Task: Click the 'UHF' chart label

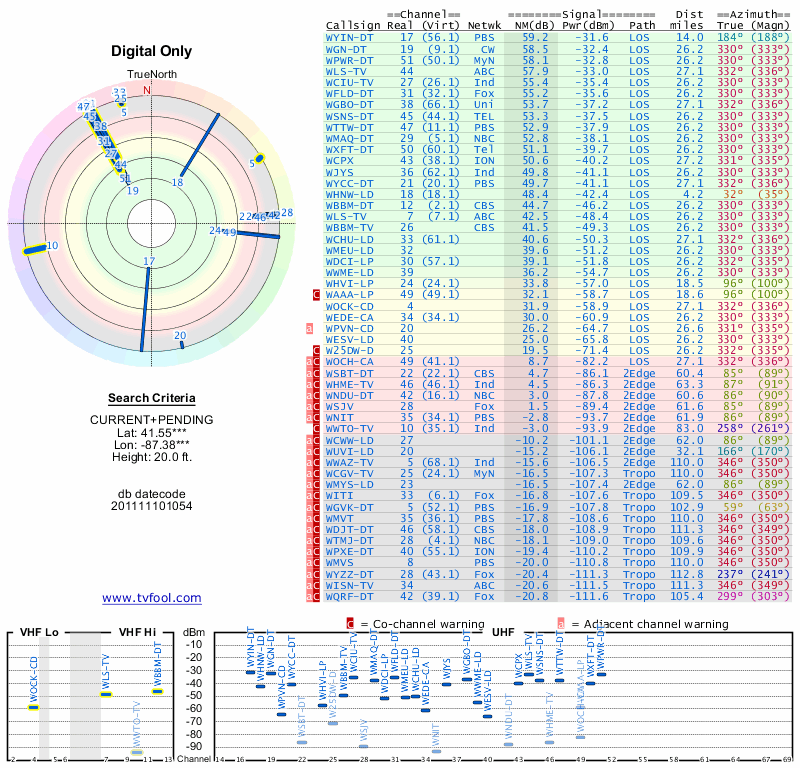Action: (503, 632)
